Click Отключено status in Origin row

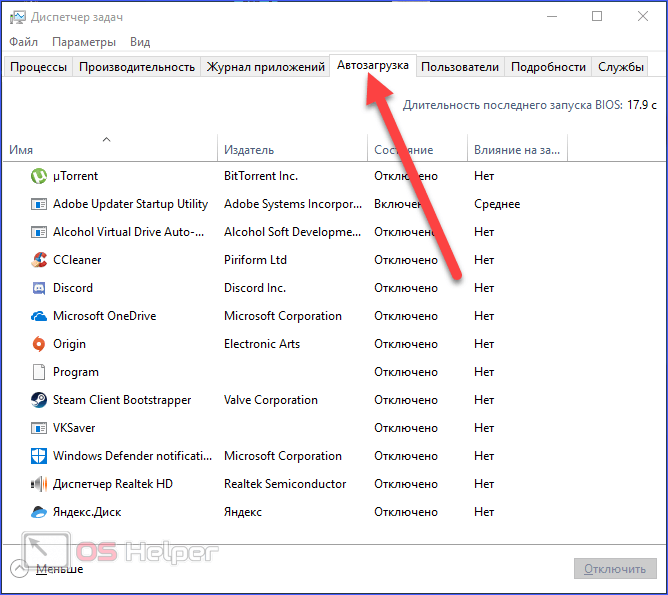[x=406, y=344]
